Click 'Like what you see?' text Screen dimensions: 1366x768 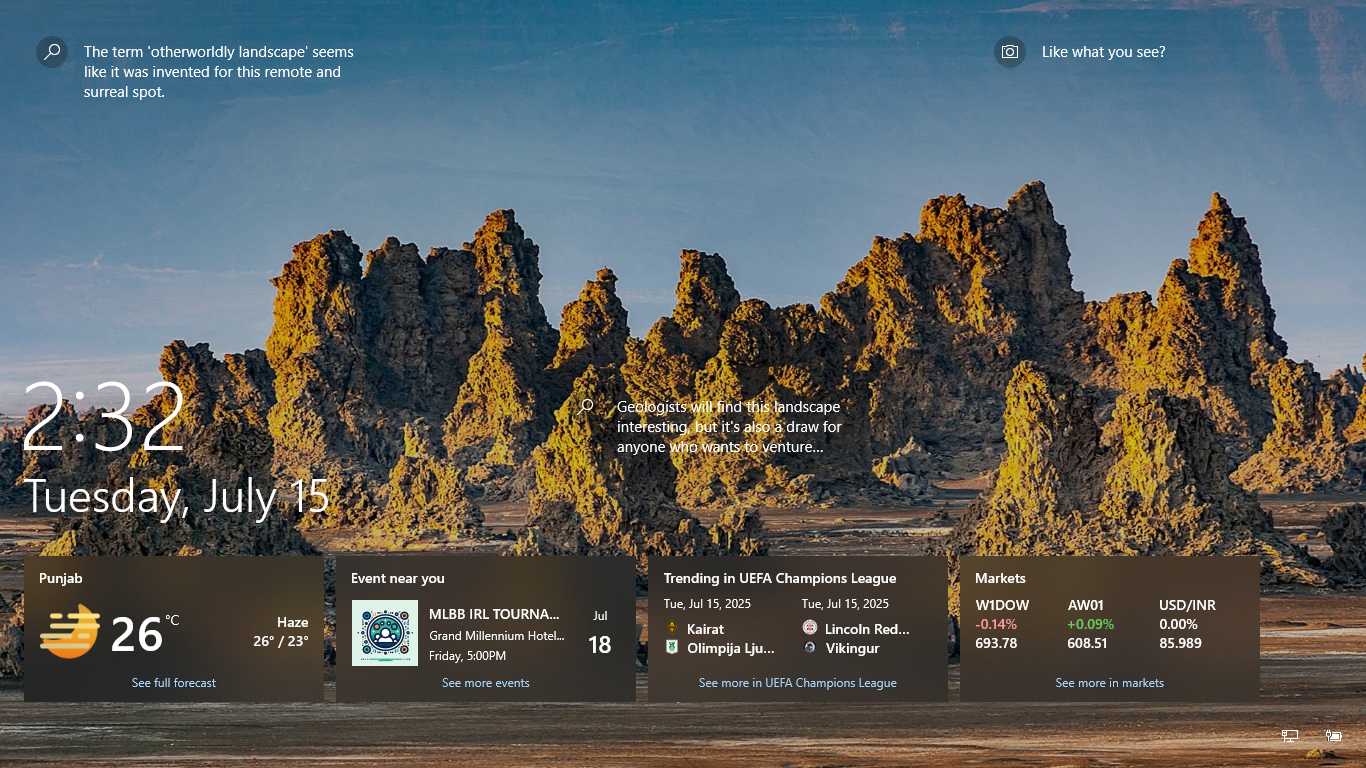pos(1104,52)
